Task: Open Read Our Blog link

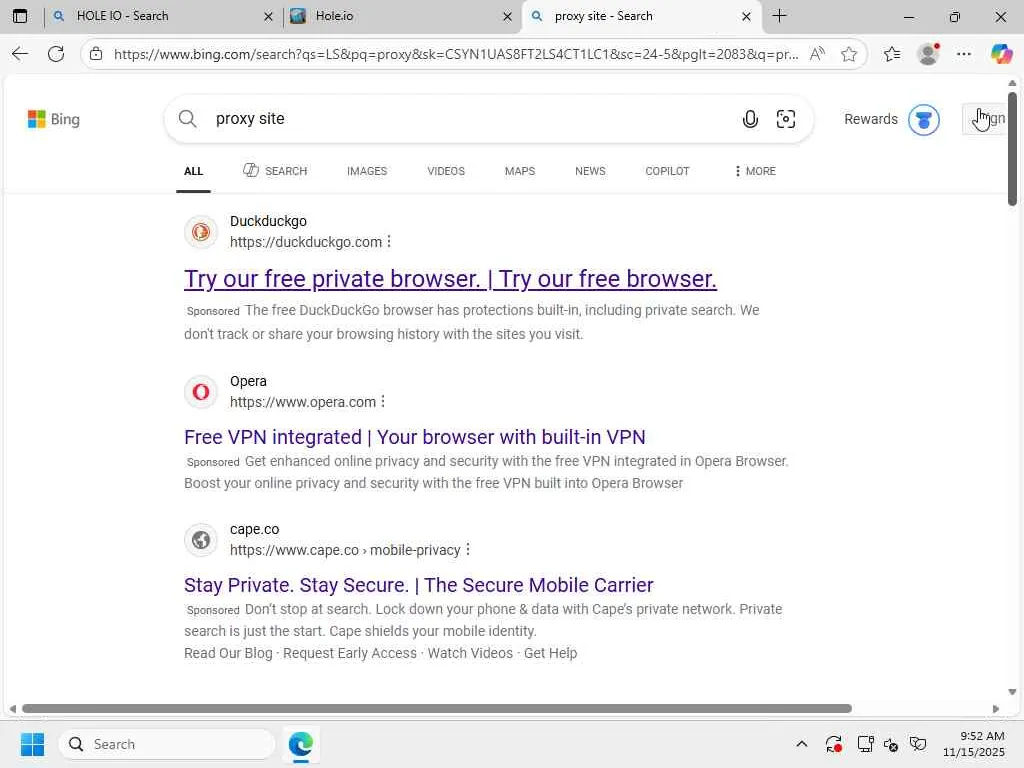Action: click(x=228, y=653)
